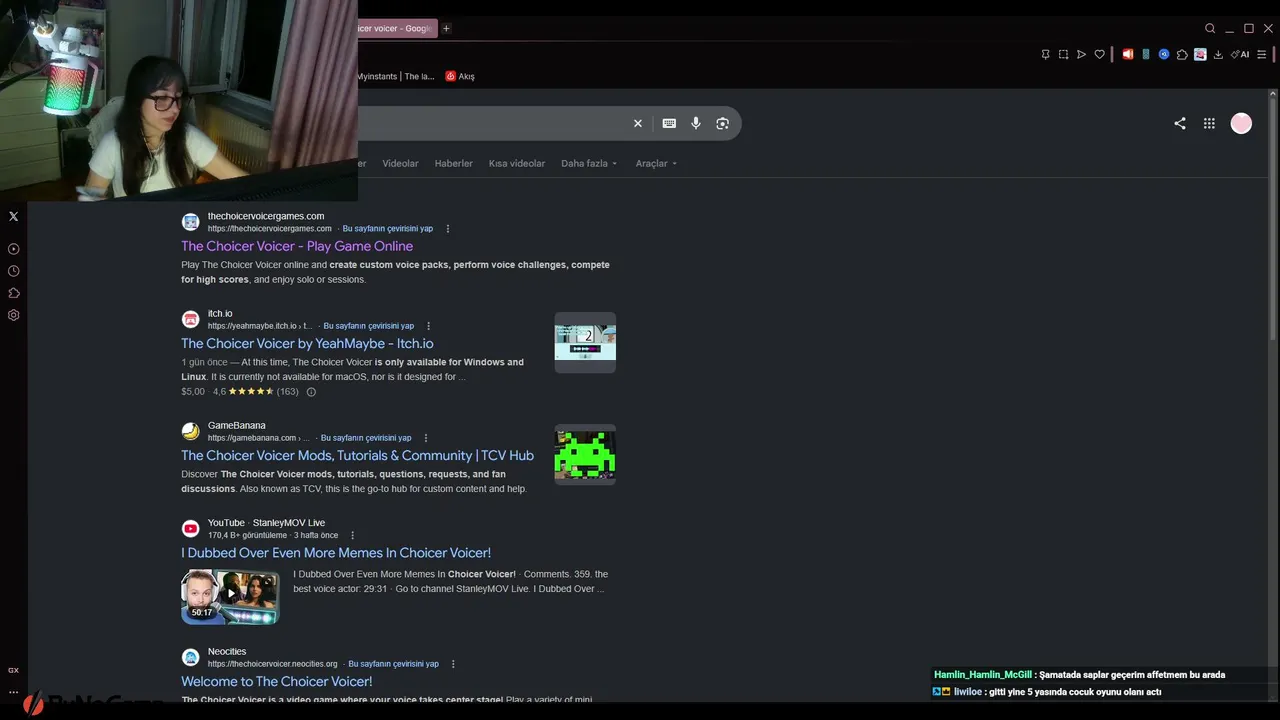The height and width of the screenshot is (720, 1280).
Task: Click the '$5,00' price text
Action: (x=193, y=392)
